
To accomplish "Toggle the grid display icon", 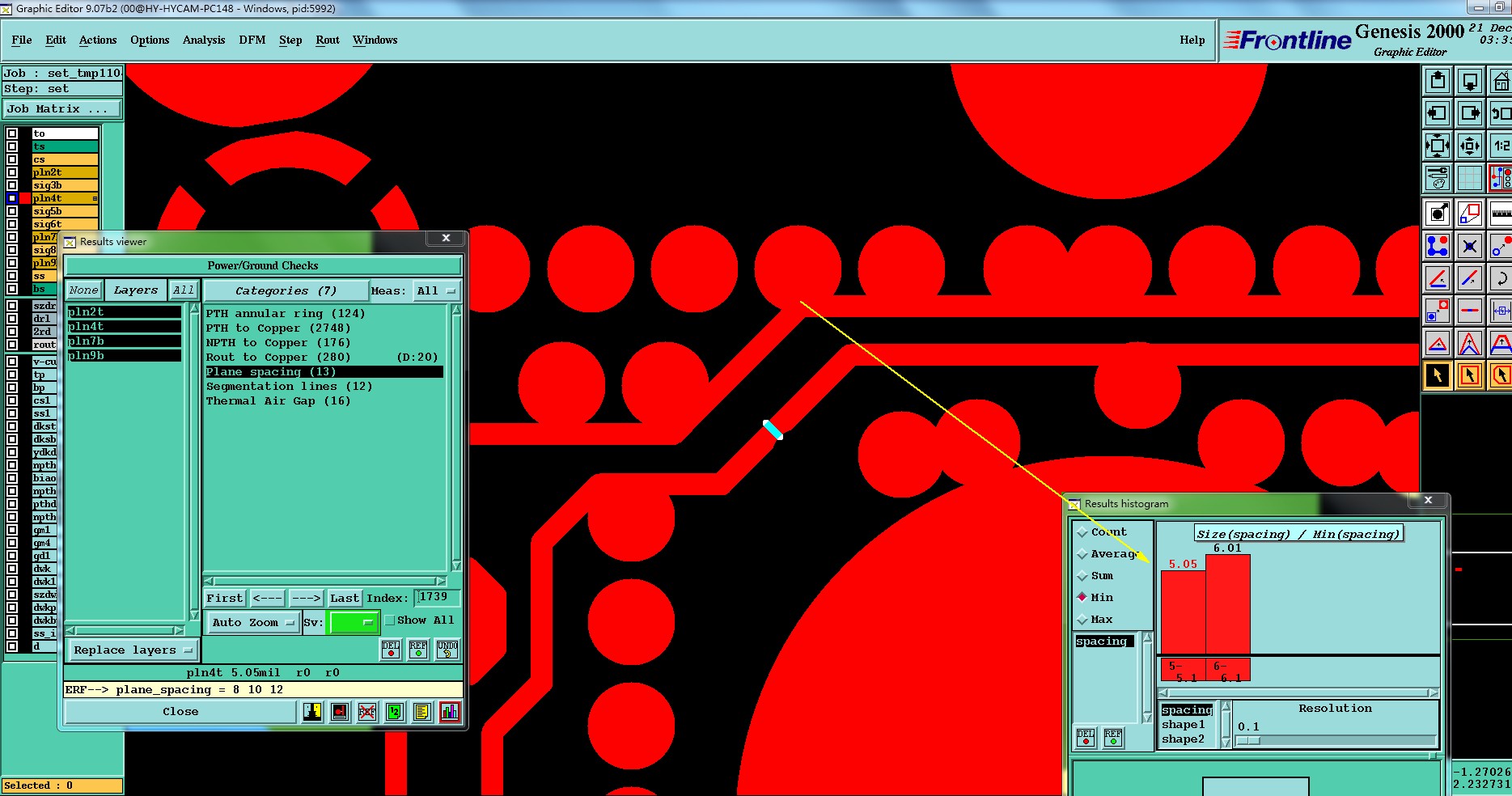I will coord(1470,178).
